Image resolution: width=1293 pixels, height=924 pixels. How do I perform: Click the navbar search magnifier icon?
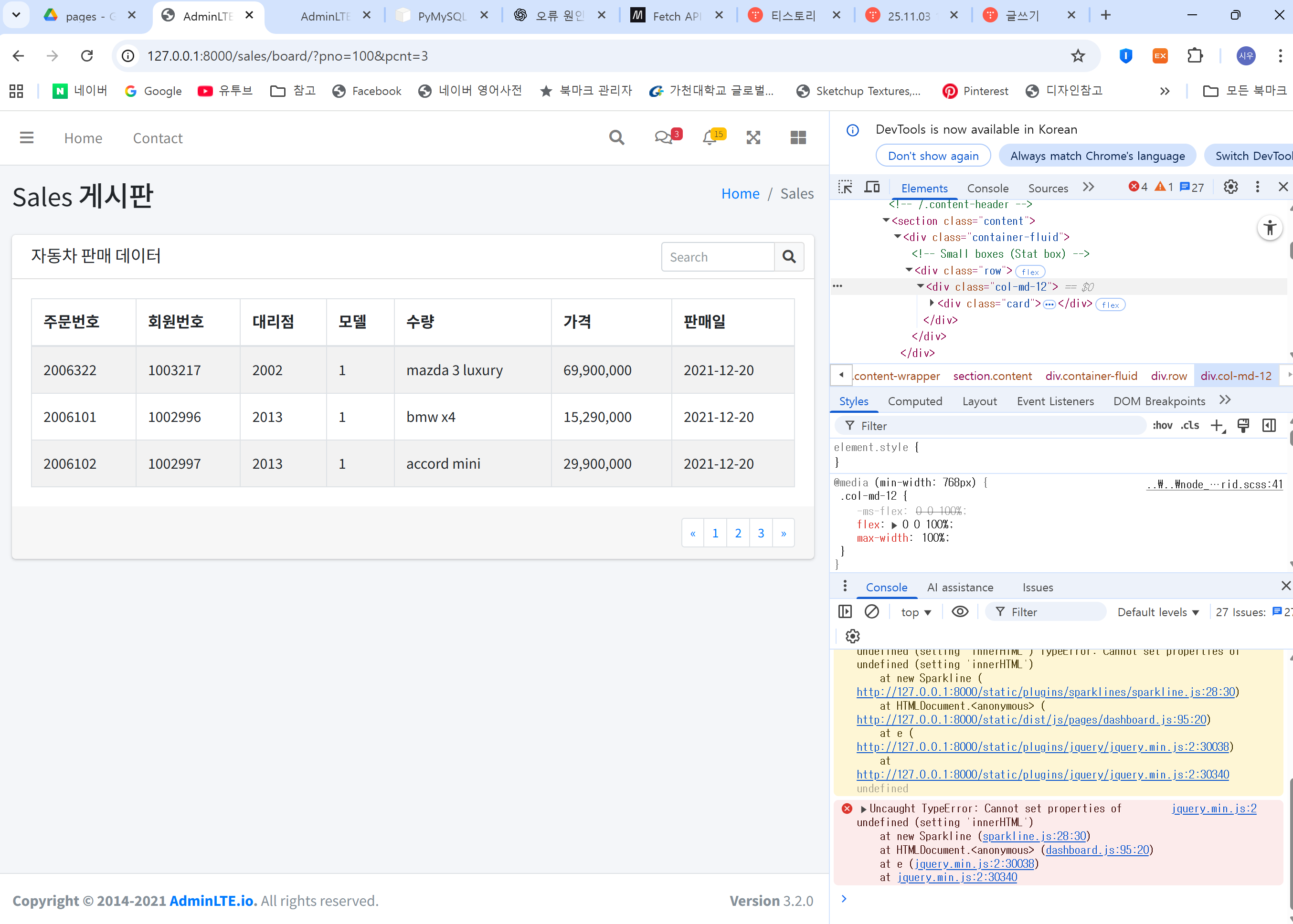616,137
